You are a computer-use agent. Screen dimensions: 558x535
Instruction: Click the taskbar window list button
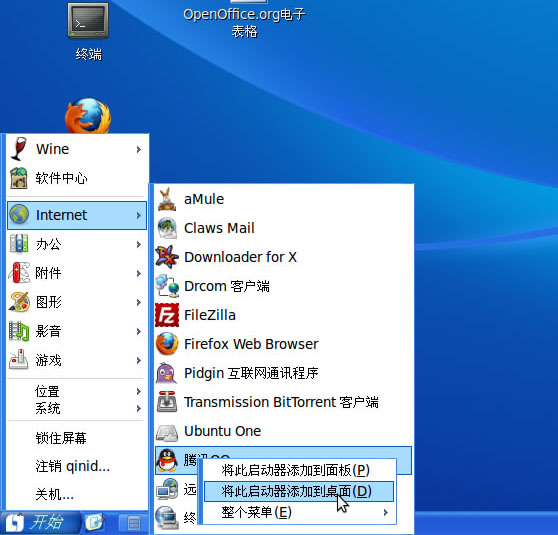pos(134,523)
